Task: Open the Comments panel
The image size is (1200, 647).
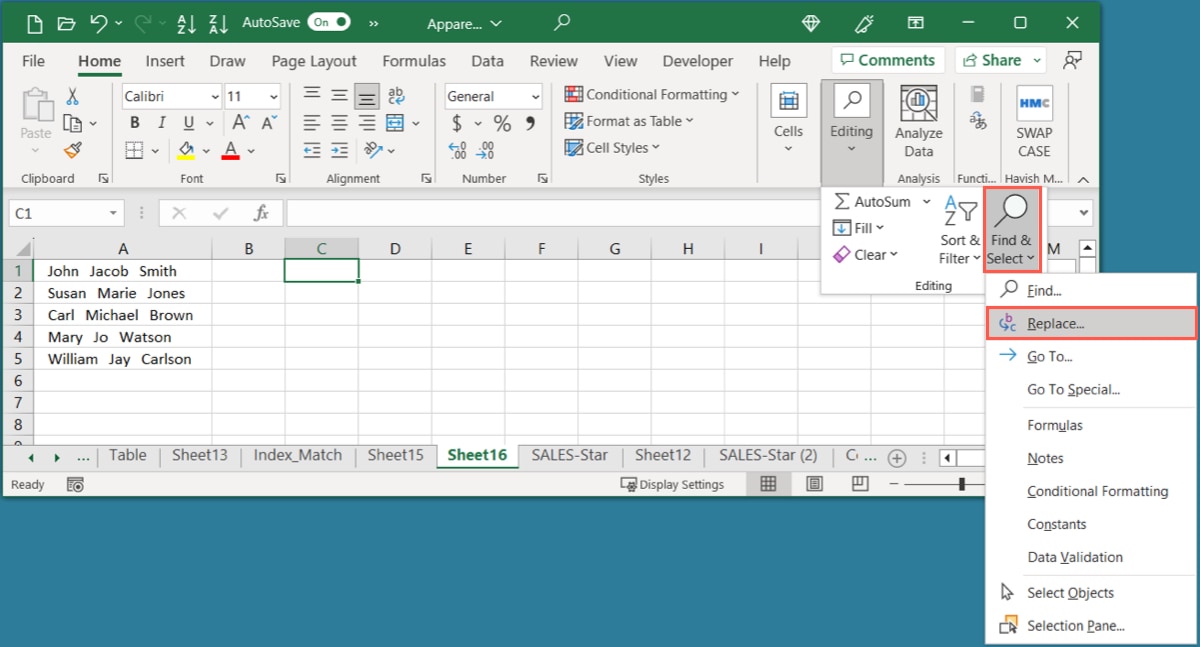Action: tap(888, 59)
